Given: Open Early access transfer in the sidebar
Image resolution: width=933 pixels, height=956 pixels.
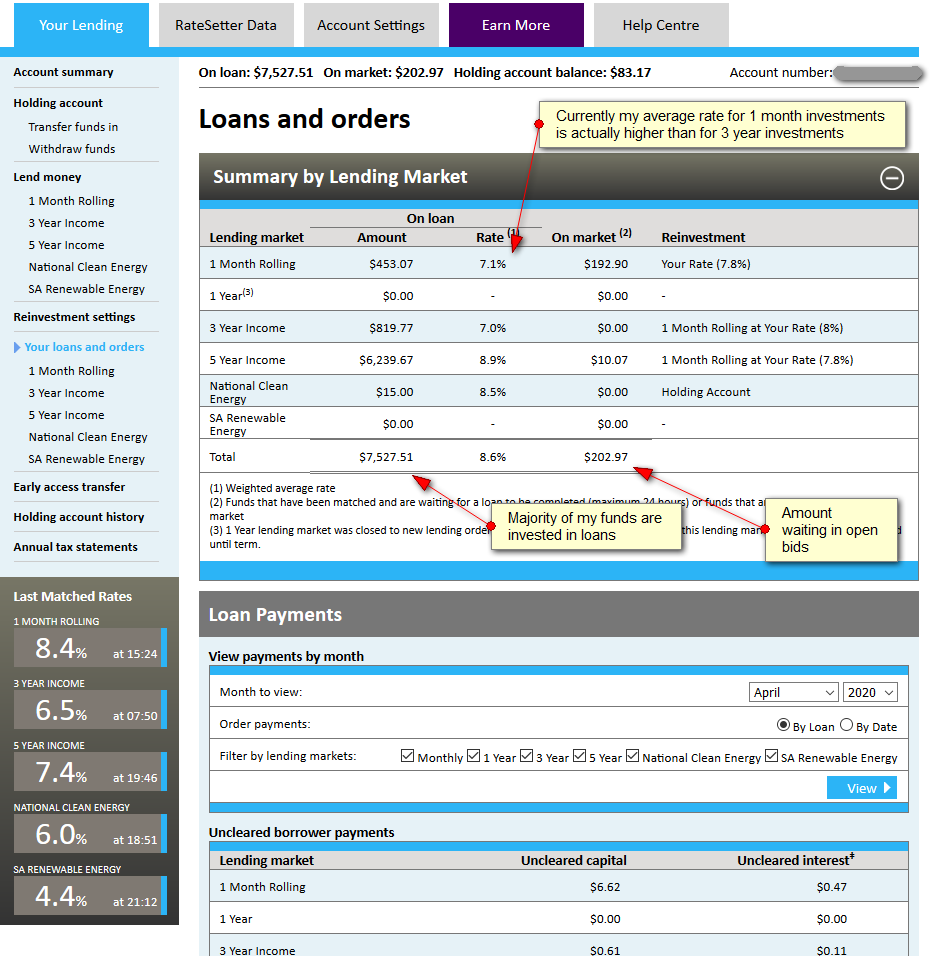Looking at the screenshot, I should click(x=69, y=487).
